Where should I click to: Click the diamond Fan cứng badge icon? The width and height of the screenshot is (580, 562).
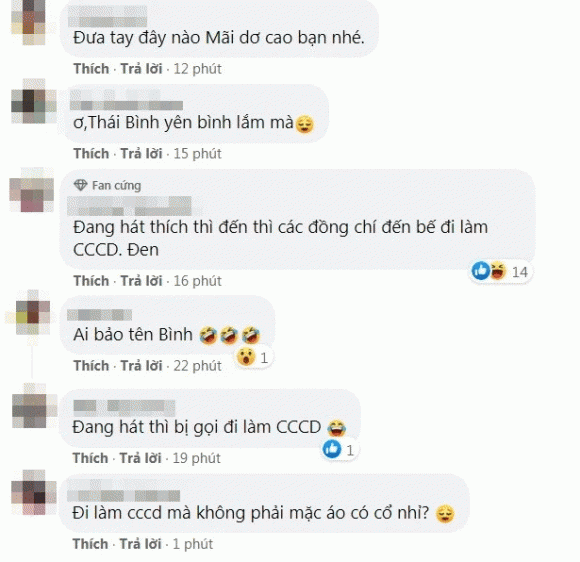tap(80, 185)
